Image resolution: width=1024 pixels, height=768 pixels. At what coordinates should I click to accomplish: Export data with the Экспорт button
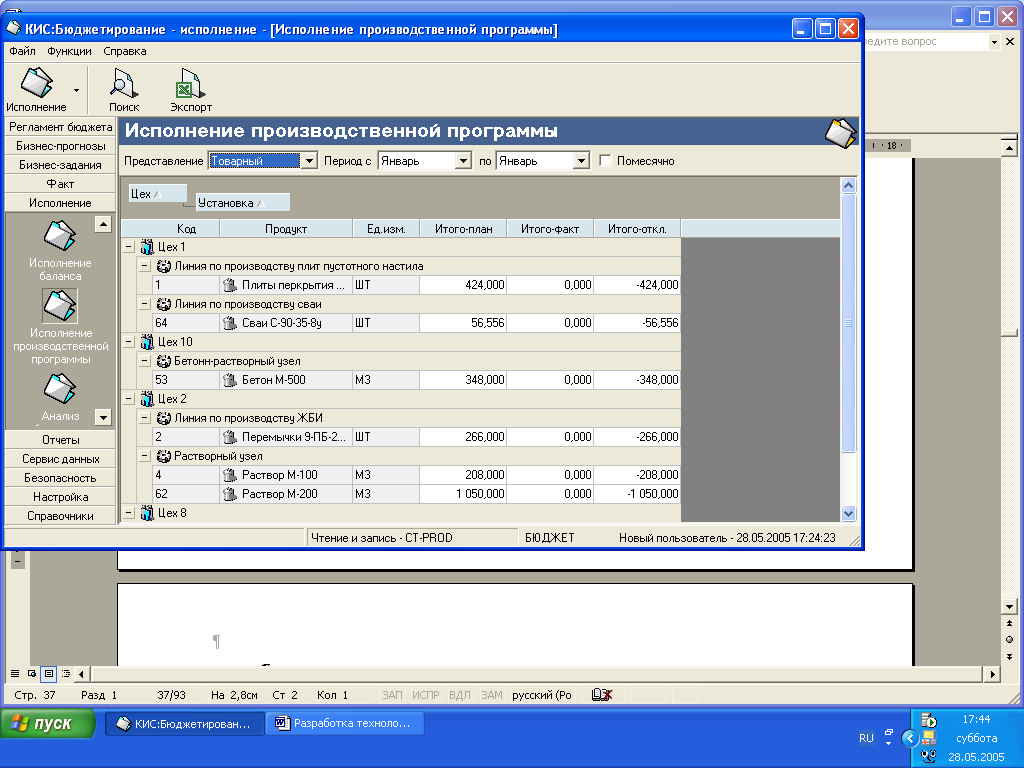click(191, 89)
